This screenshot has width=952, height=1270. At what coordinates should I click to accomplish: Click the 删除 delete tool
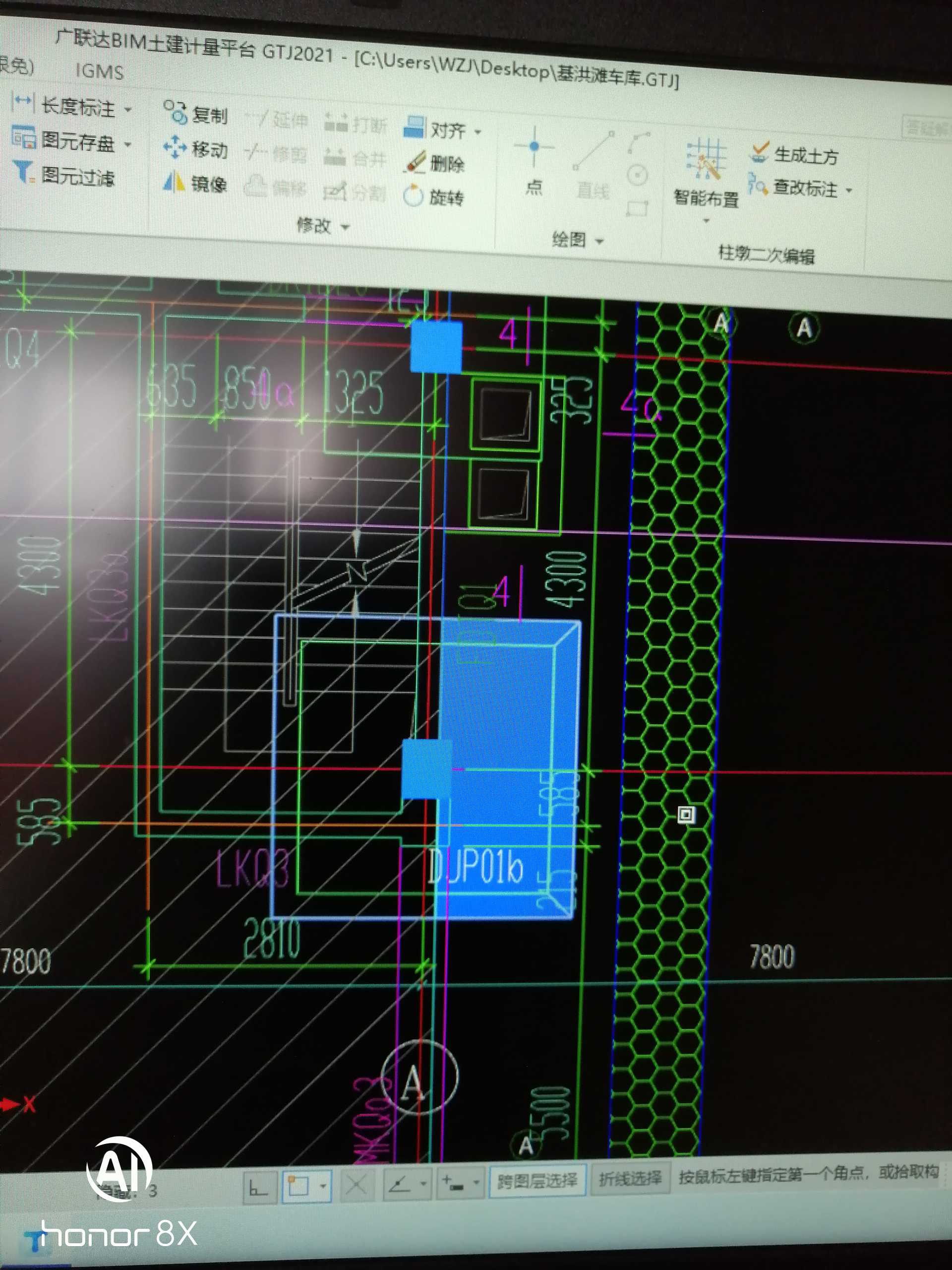(435, 164)
